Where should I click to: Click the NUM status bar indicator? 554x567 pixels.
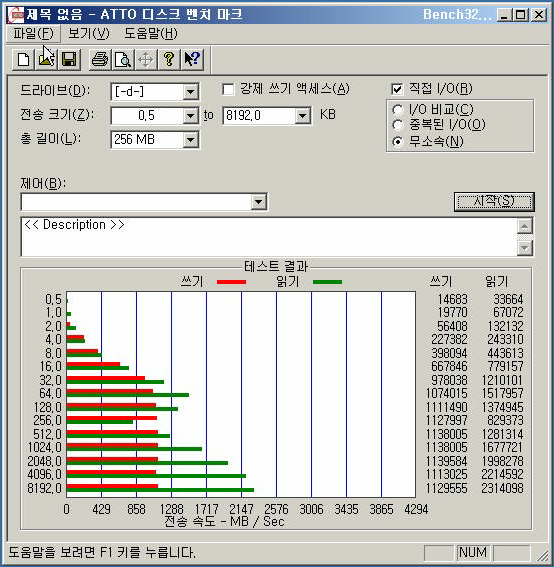(x=473, y=553)
